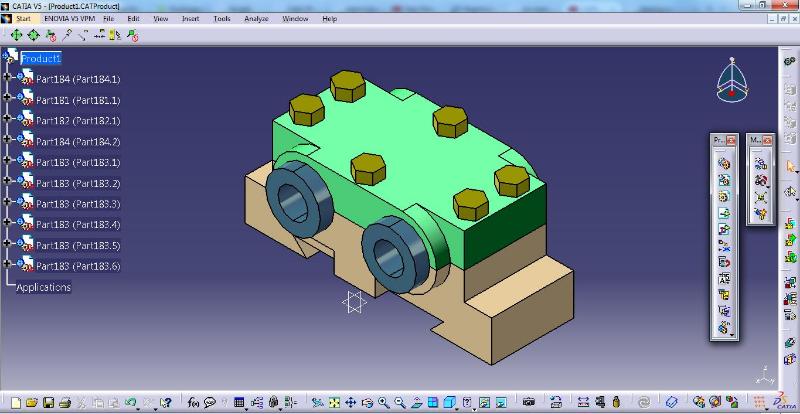Click the Print icon
The image size is (800, 414).
(65, 403)
